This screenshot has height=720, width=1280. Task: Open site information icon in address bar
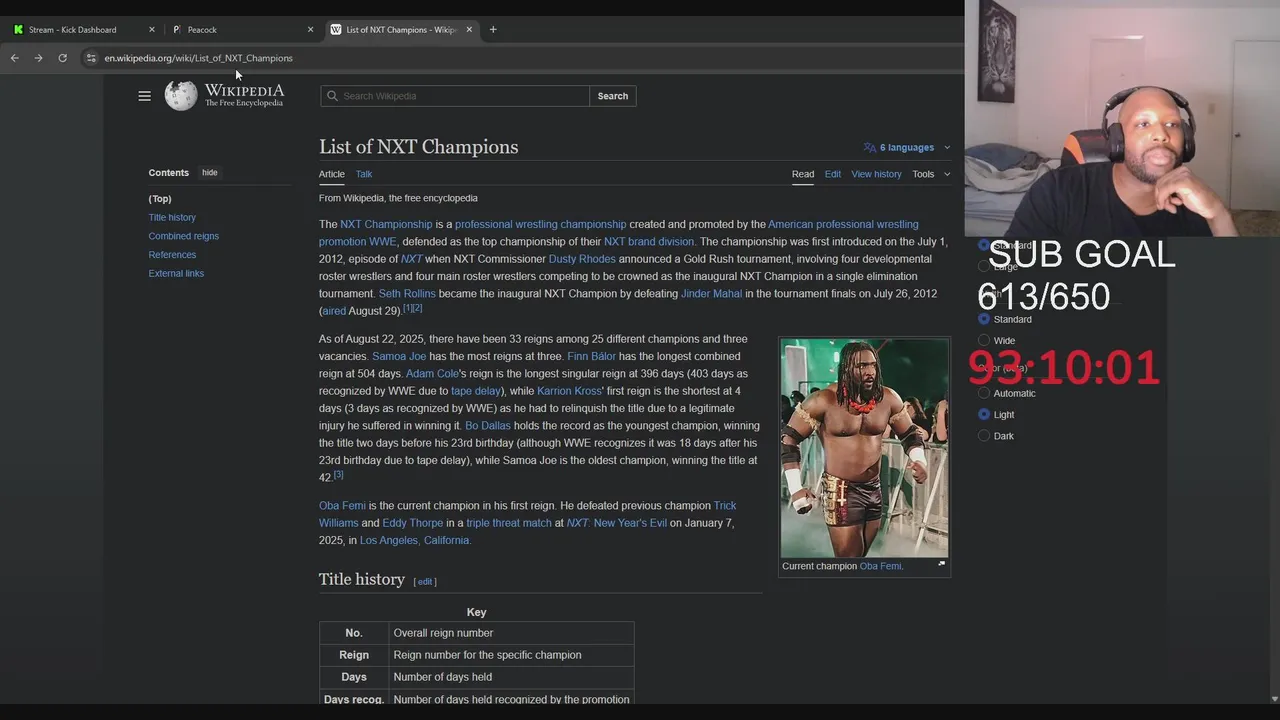pos(91,58)
